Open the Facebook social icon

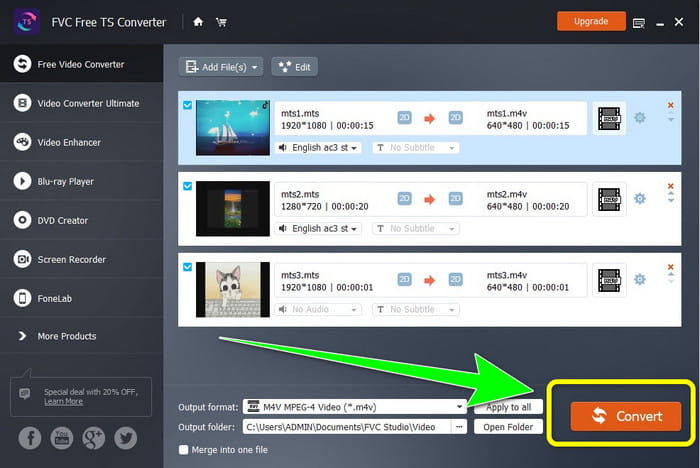coord(30,438)
